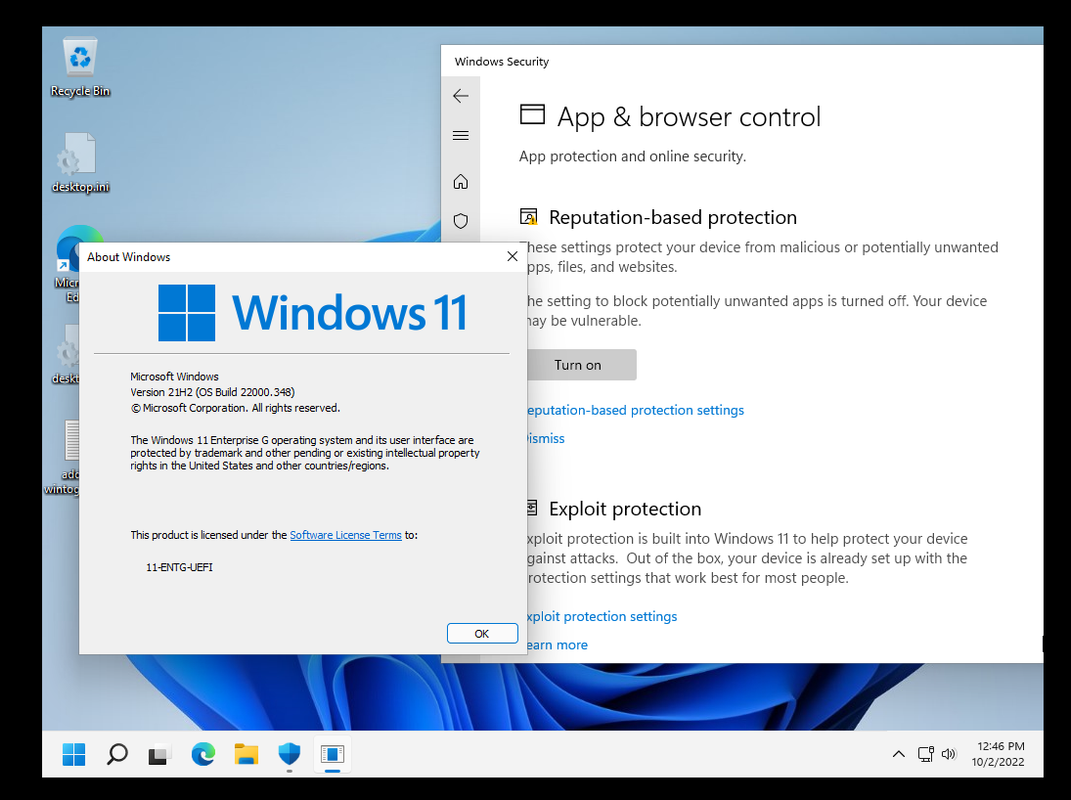Open Virus & threat protection shield icon
The image size is (1071, 800).
click(460, 221)
